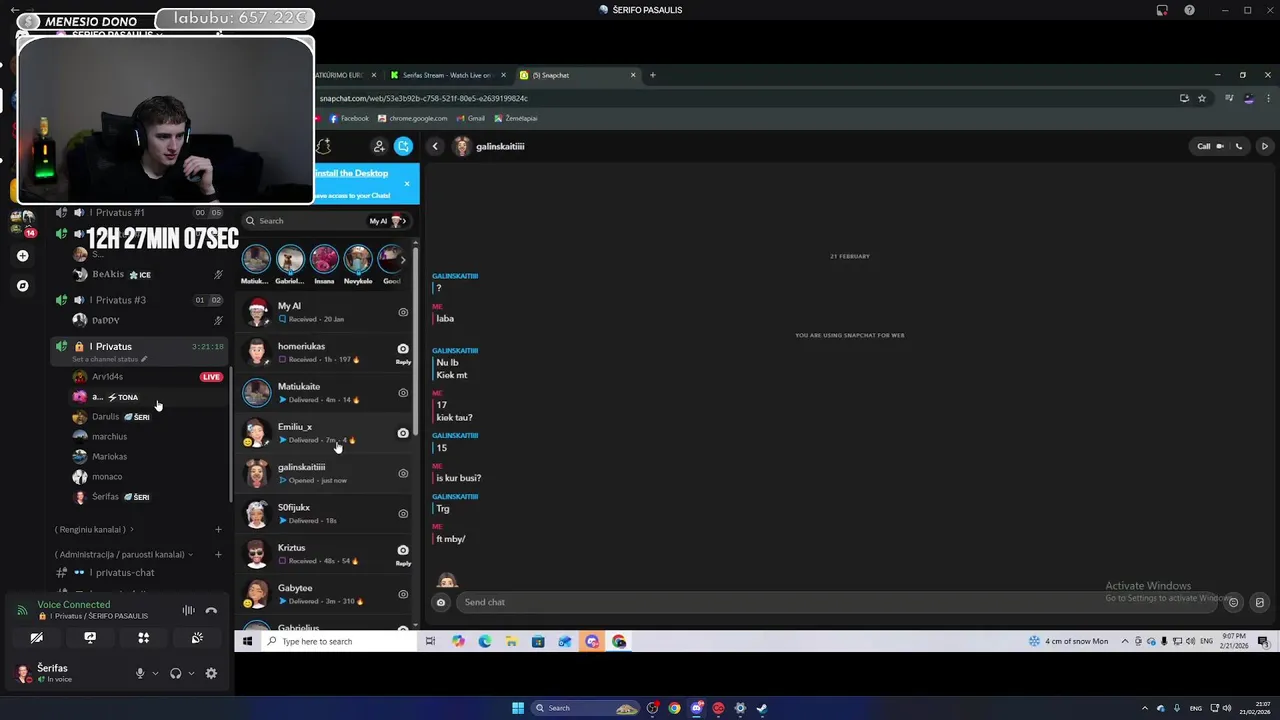
Task: Open My AI button beside search
Action: coord(388,221)
